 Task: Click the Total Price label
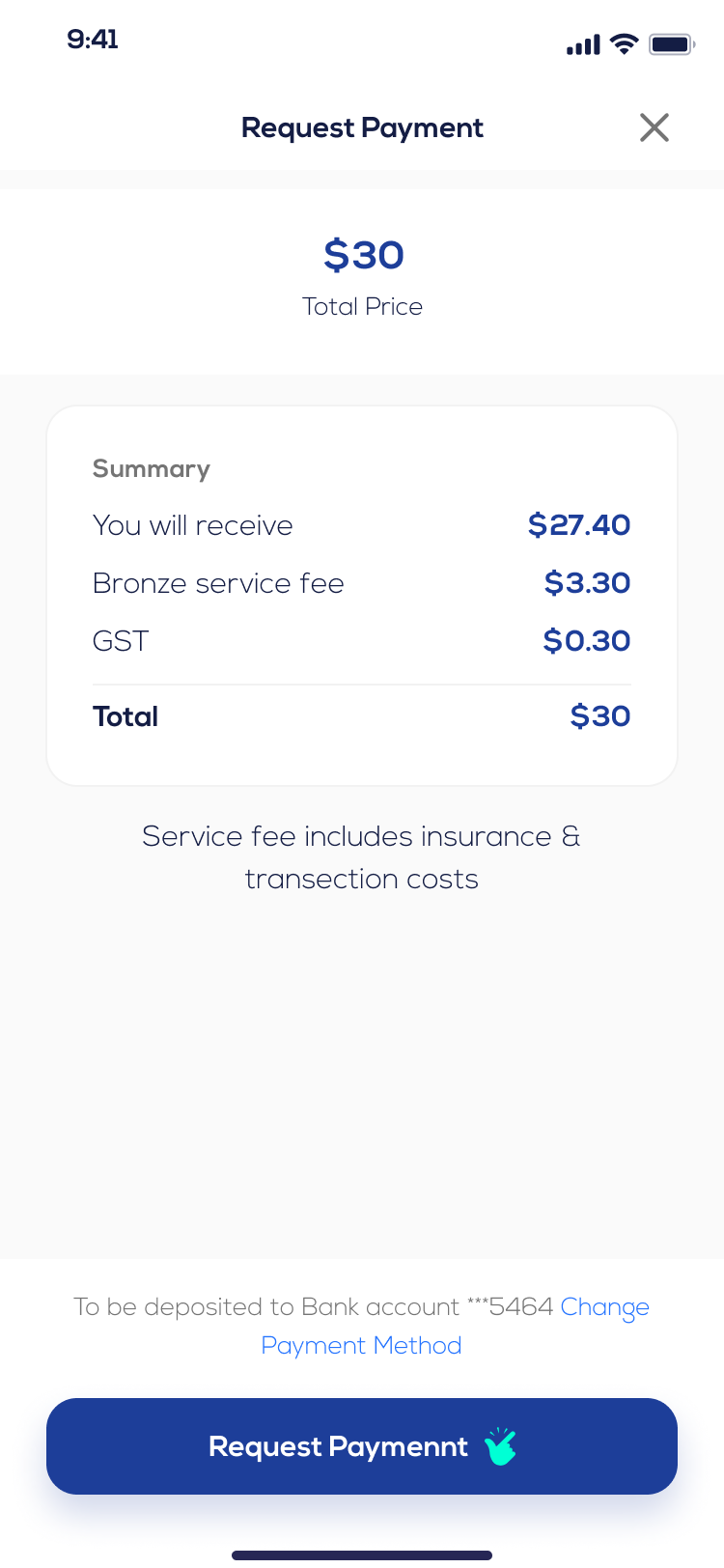click(x=362, y=307)
